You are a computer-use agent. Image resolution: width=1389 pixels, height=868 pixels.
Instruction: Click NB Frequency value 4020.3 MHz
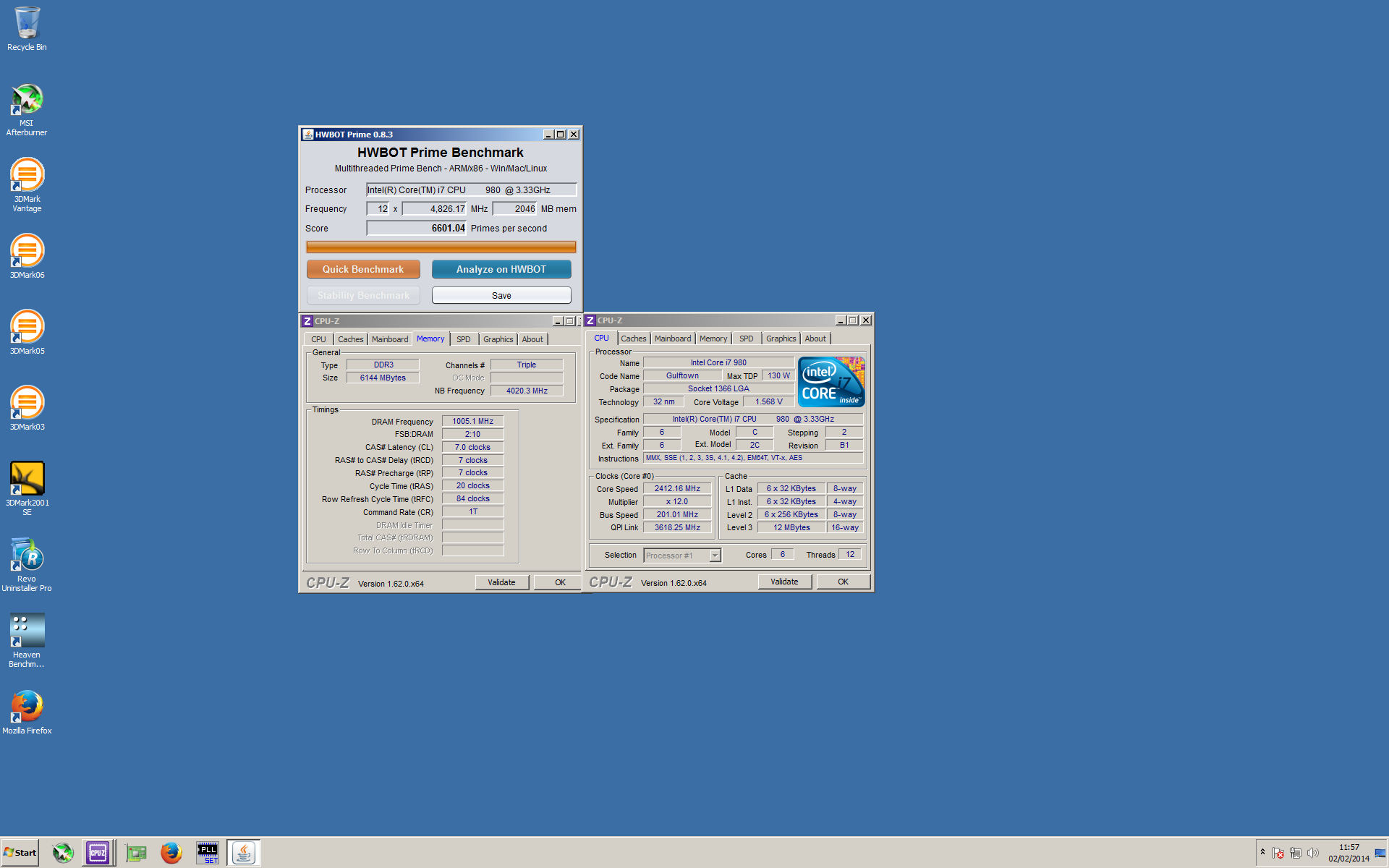pyautogui.click(x=527, y=391)
